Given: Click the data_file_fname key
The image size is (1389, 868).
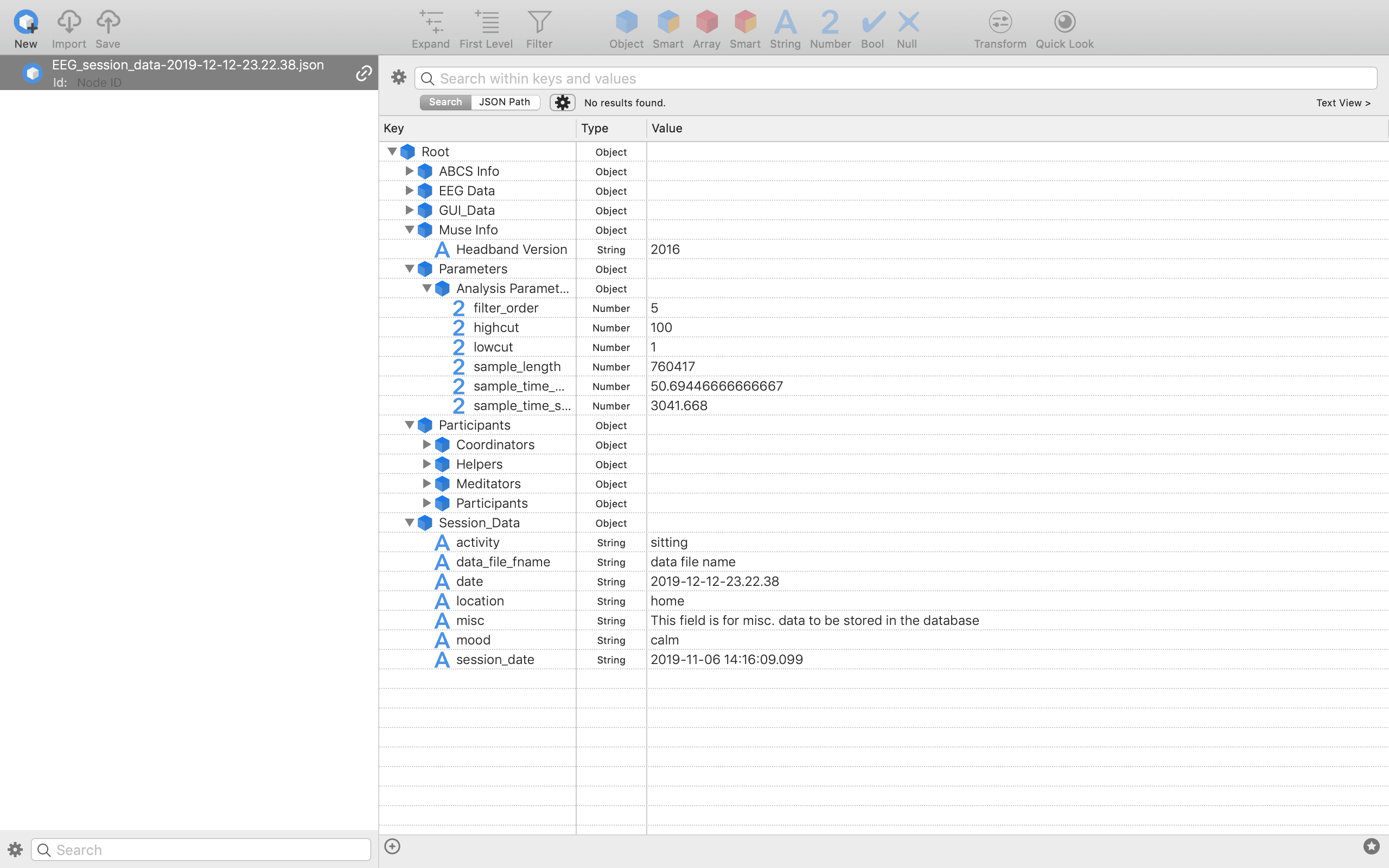Looking at the screenshot, I should click(x=503, y=562).
